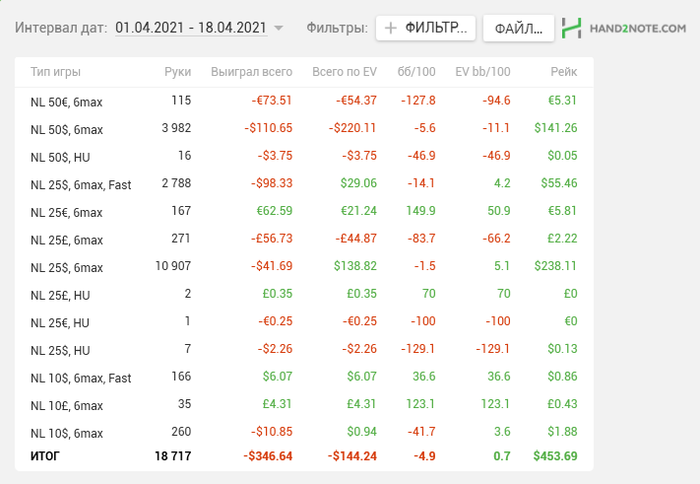Select the NL 25€, HU row
This screenshot has height=484, width=700.
(304, 323)
